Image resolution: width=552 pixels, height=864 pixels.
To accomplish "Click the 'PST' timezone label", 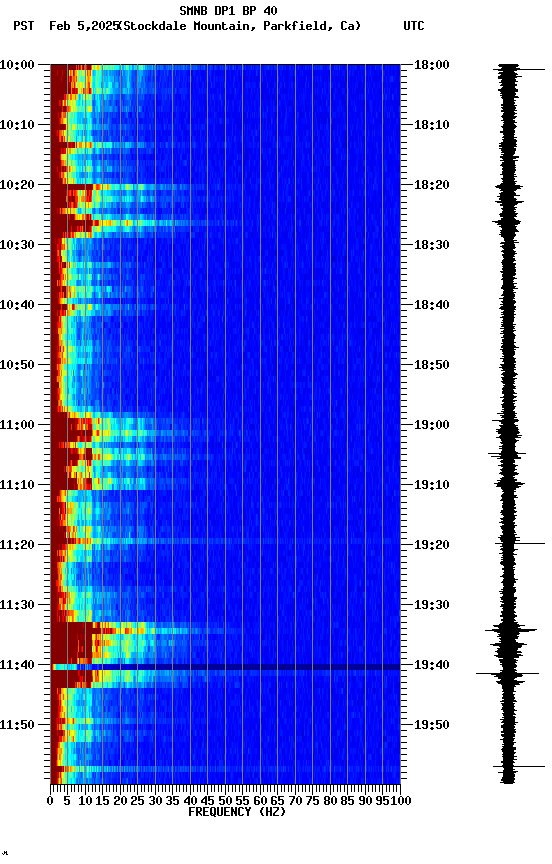I will tap(24, 26).
